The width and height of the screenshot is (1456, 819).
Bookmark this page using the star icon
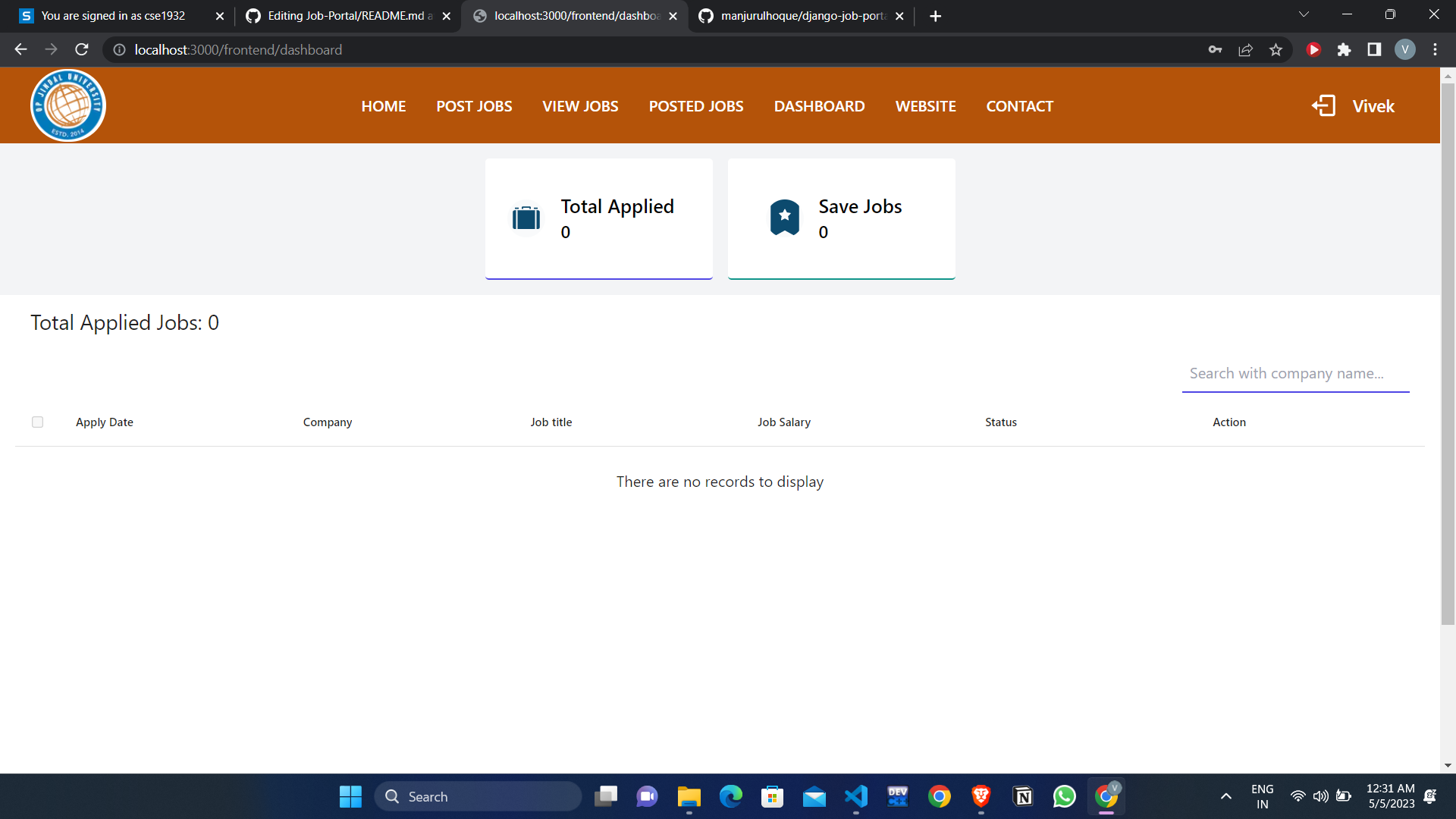tap(1276, 49)
